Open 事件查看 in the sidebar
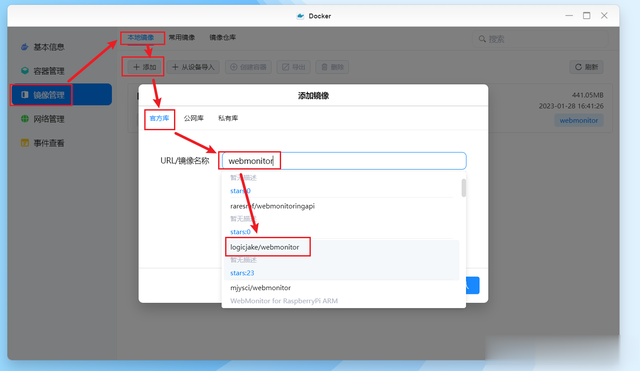 [49, 143]
